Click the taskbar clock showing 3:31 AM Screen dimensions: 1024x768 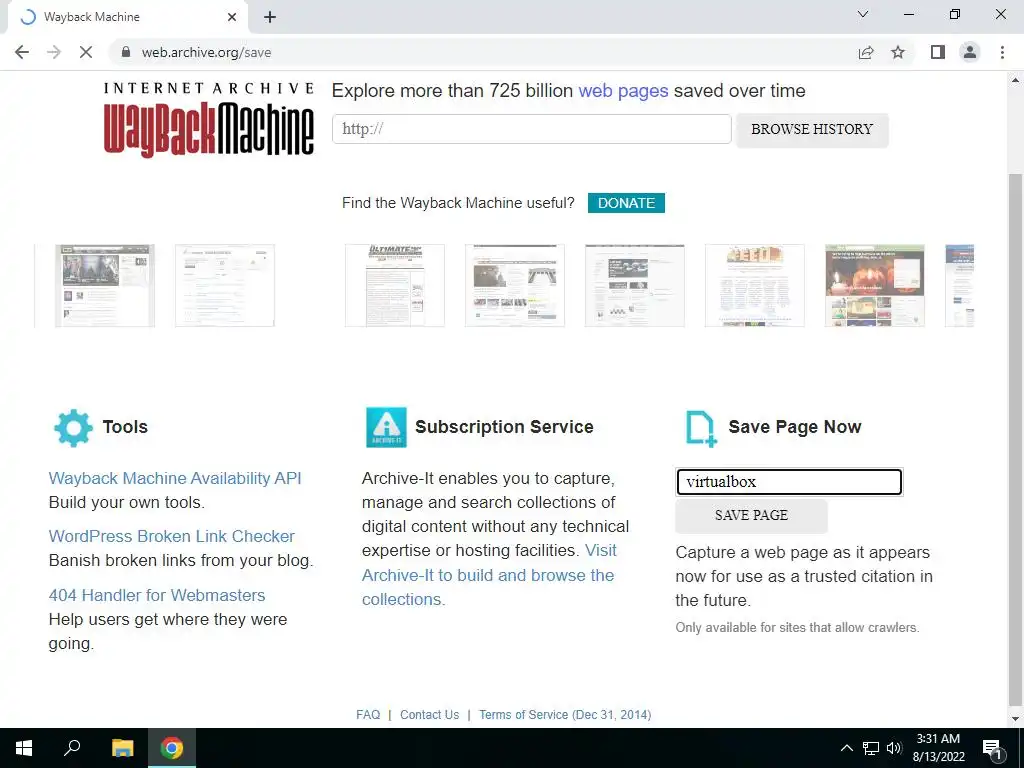[x=938, y=748]
